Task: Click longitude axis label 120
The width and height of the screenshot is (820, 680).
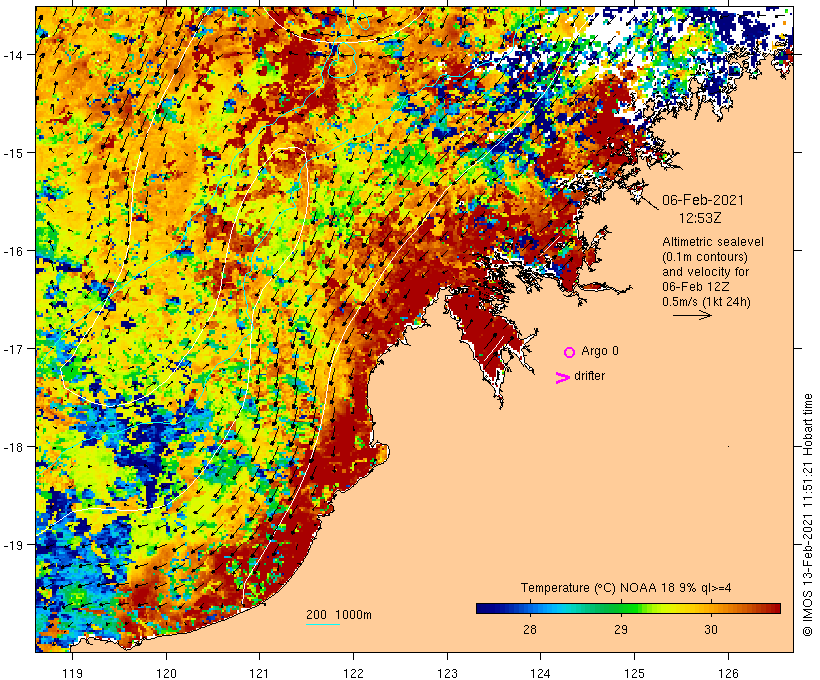Action: coord(166,673)
